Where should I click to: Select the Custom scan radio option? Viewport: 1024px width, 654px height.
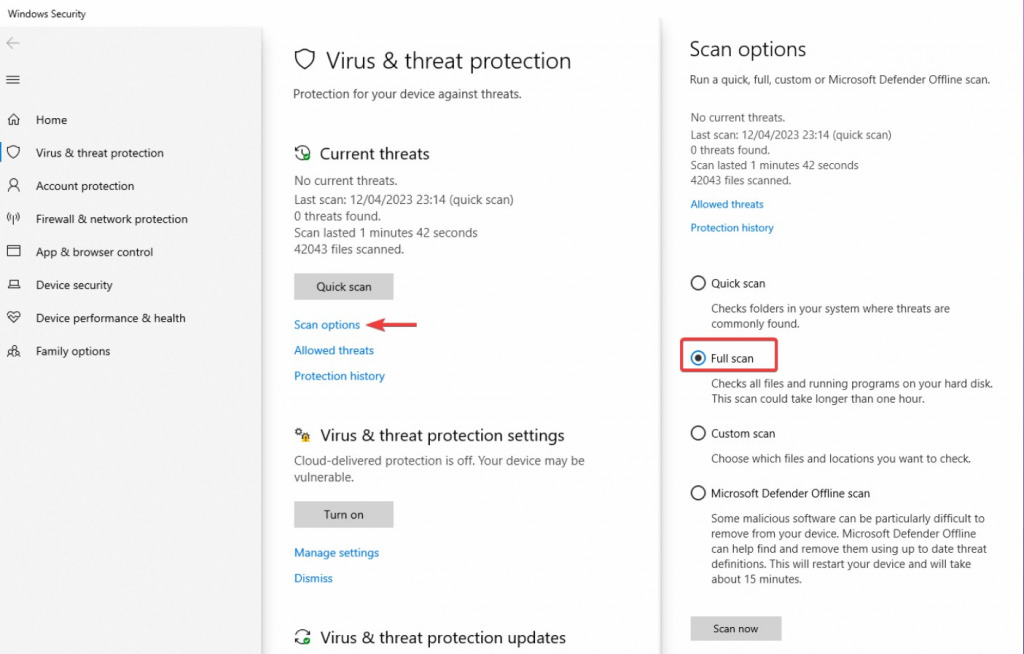click(x=698, y=433)
